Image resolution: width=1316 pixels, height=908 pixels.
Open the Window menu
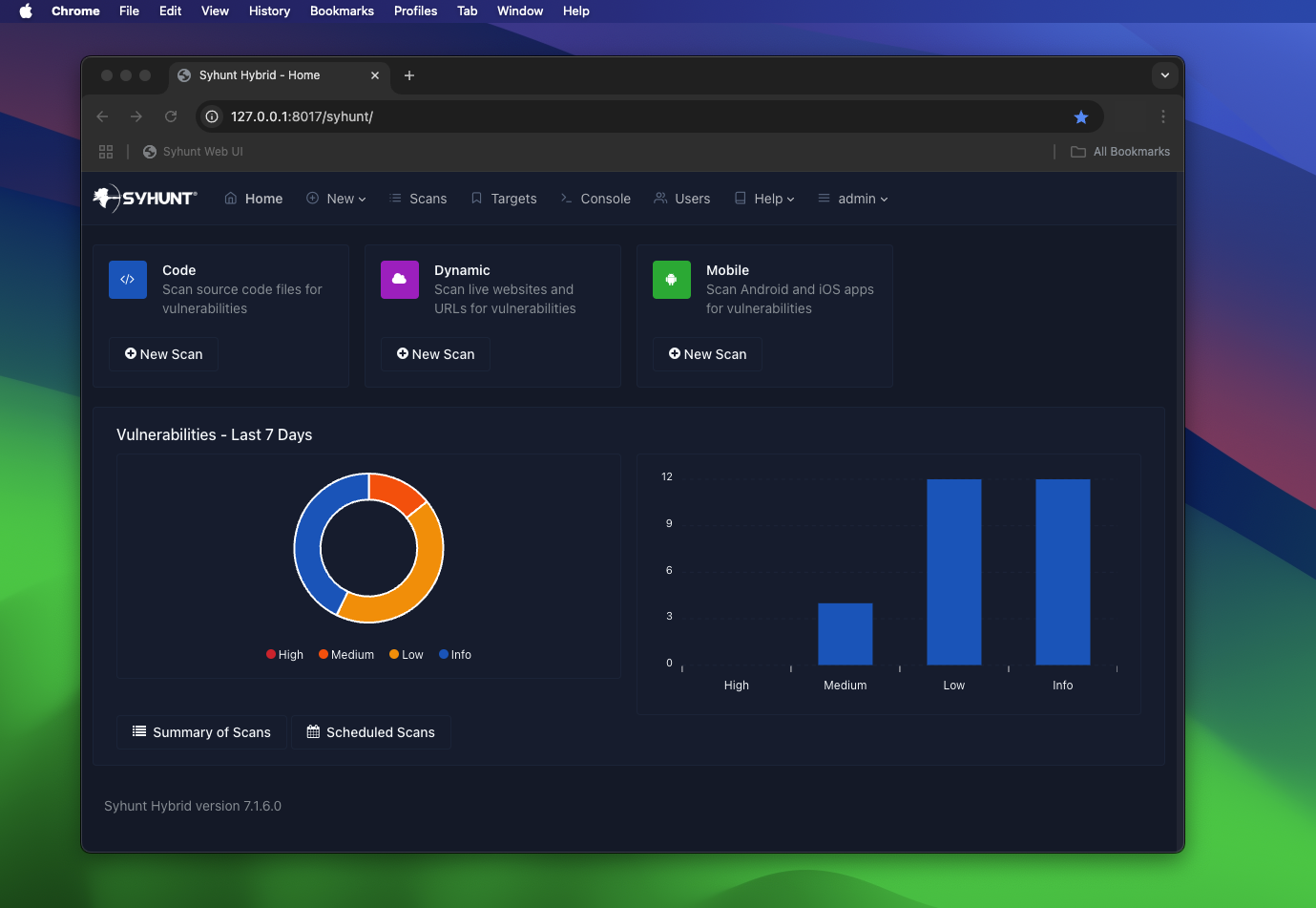(520, 11)
